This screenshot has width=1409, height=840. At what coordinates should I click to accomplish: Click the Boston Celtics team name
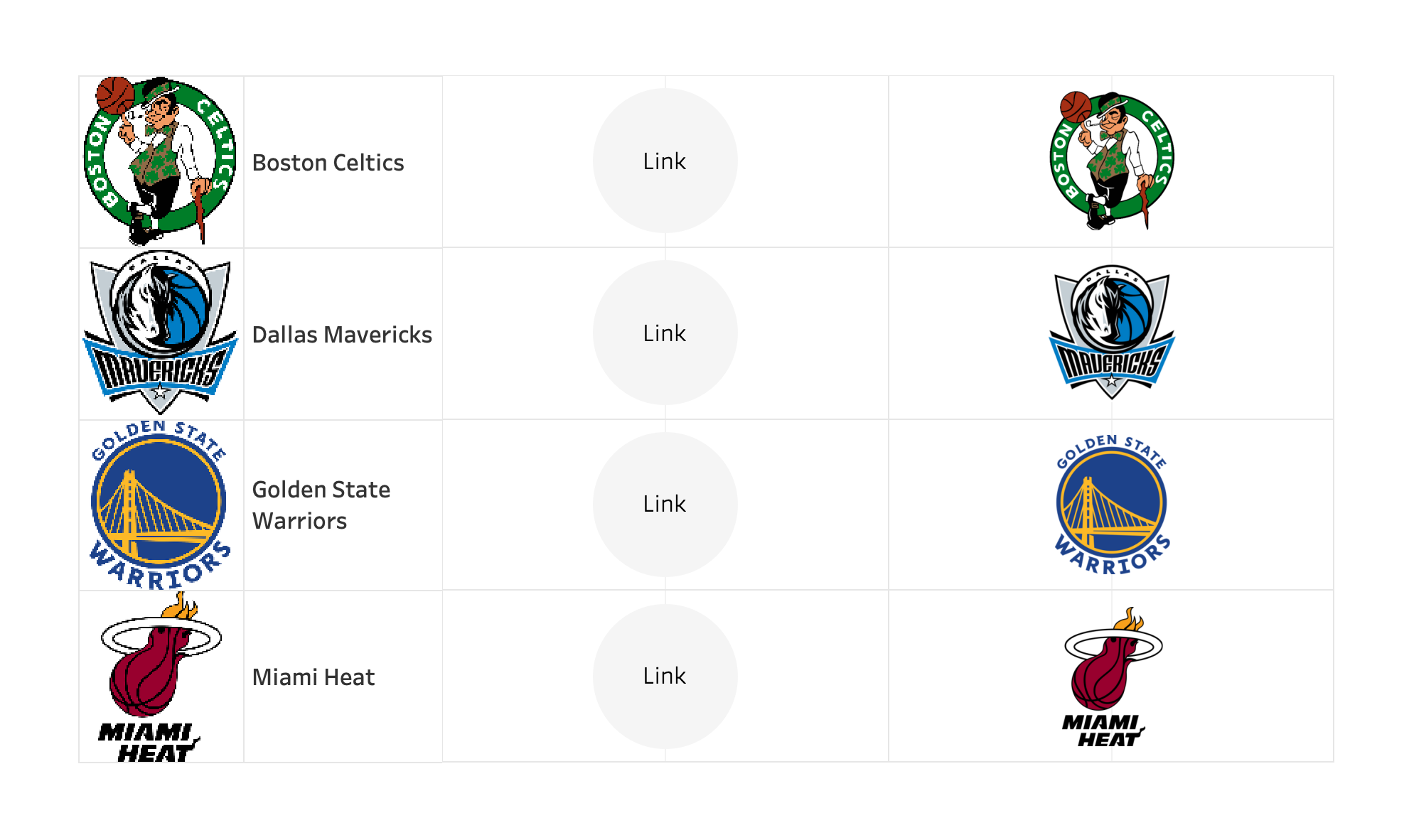(328, 163)
